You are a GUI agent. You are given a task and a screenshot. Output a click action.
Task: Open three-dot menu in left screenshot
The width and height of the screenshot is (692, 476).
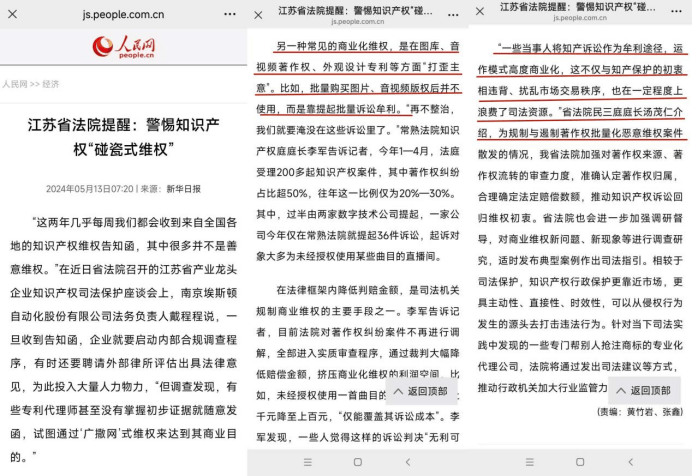[x=223, y=14]
